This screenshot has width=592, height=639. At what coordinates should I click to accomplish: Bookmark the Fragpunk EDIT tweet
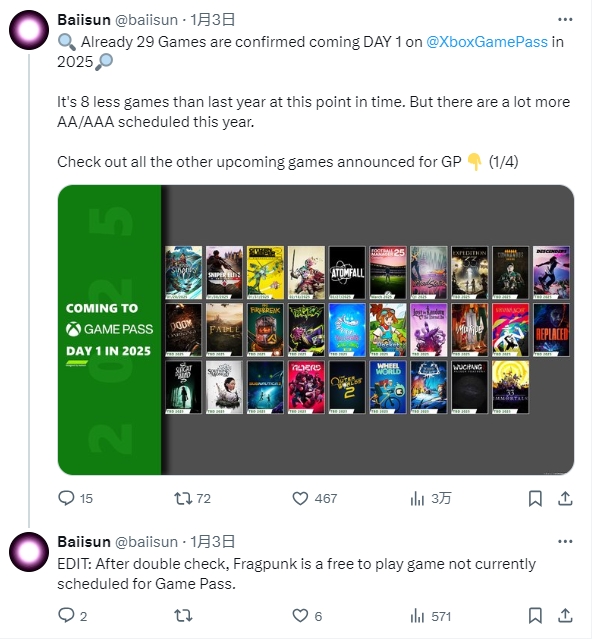coord(535,616)
